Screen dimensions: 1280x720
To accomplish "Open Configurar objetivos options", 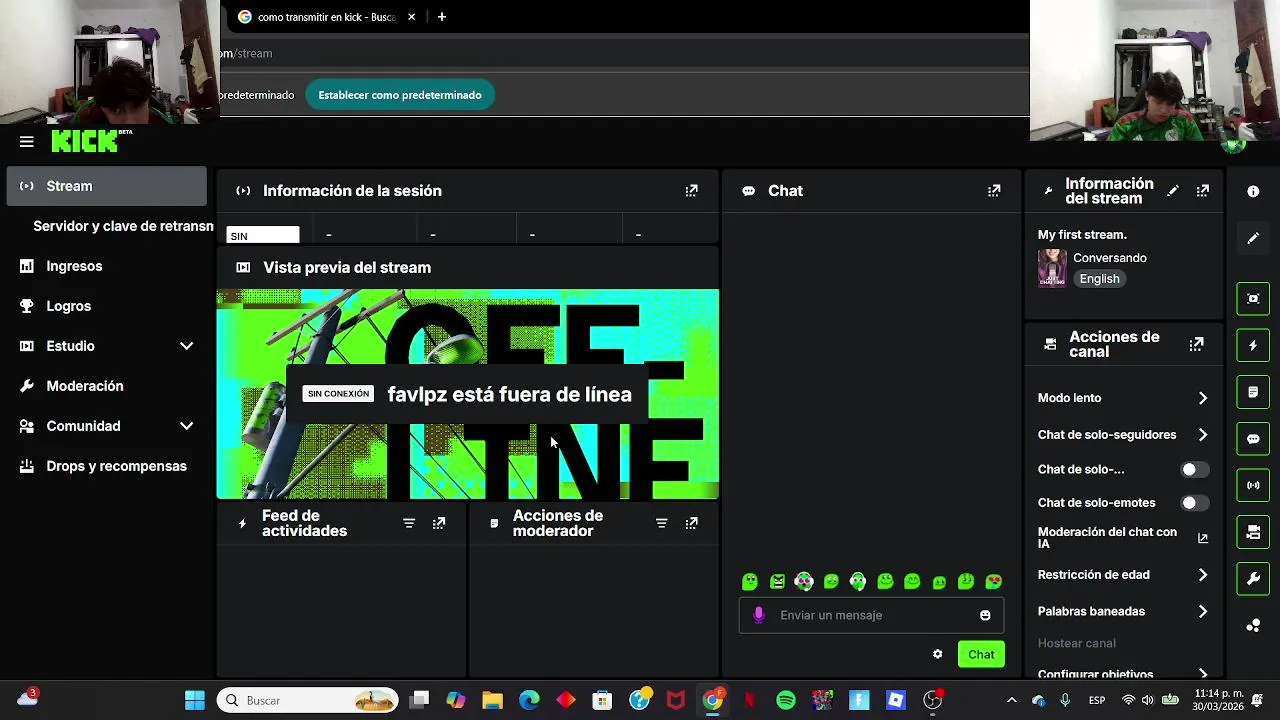I will coord(1123,673).
